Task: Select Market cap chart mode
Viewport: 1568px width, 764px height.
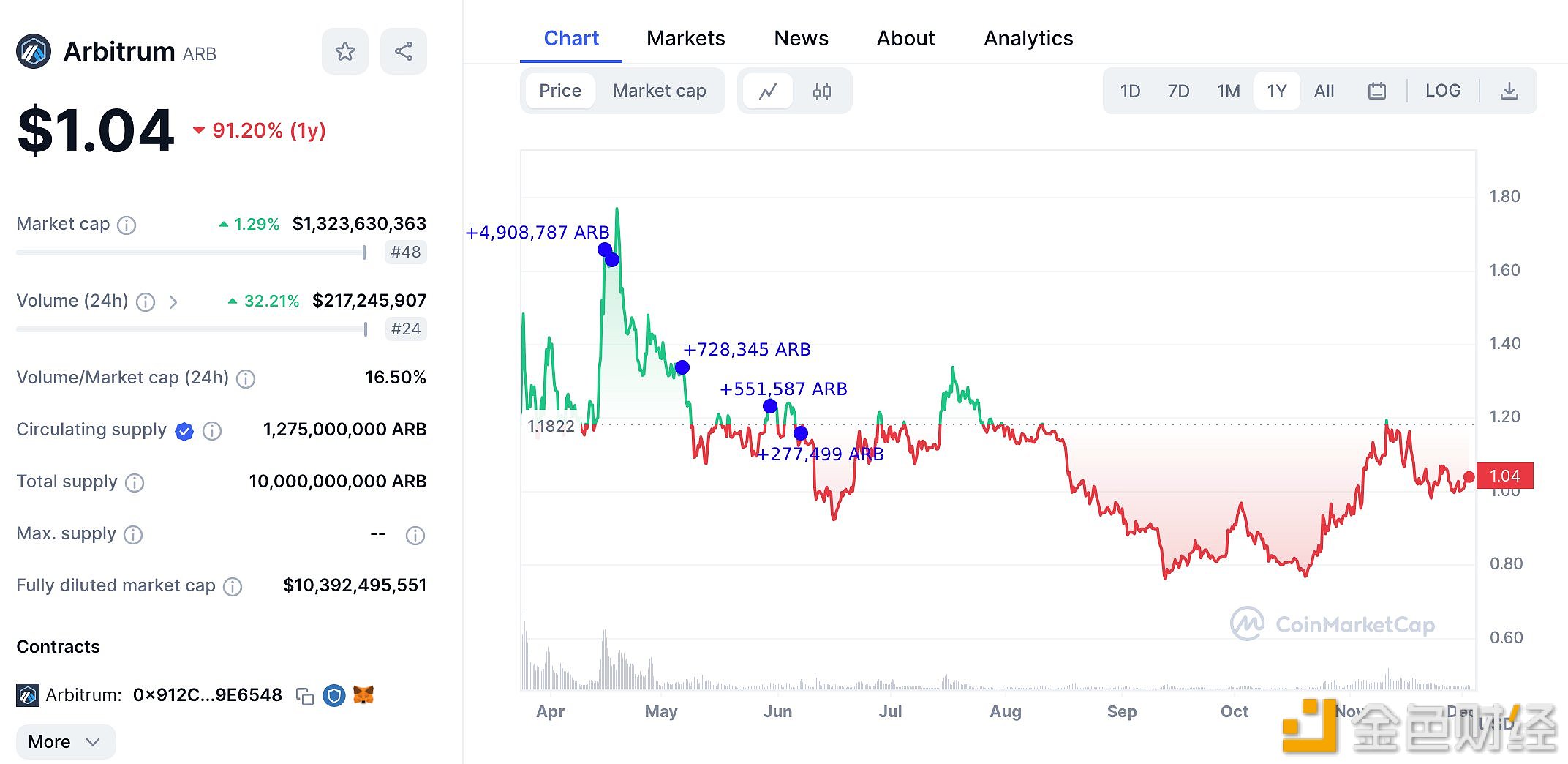Action: coord(659,91)
